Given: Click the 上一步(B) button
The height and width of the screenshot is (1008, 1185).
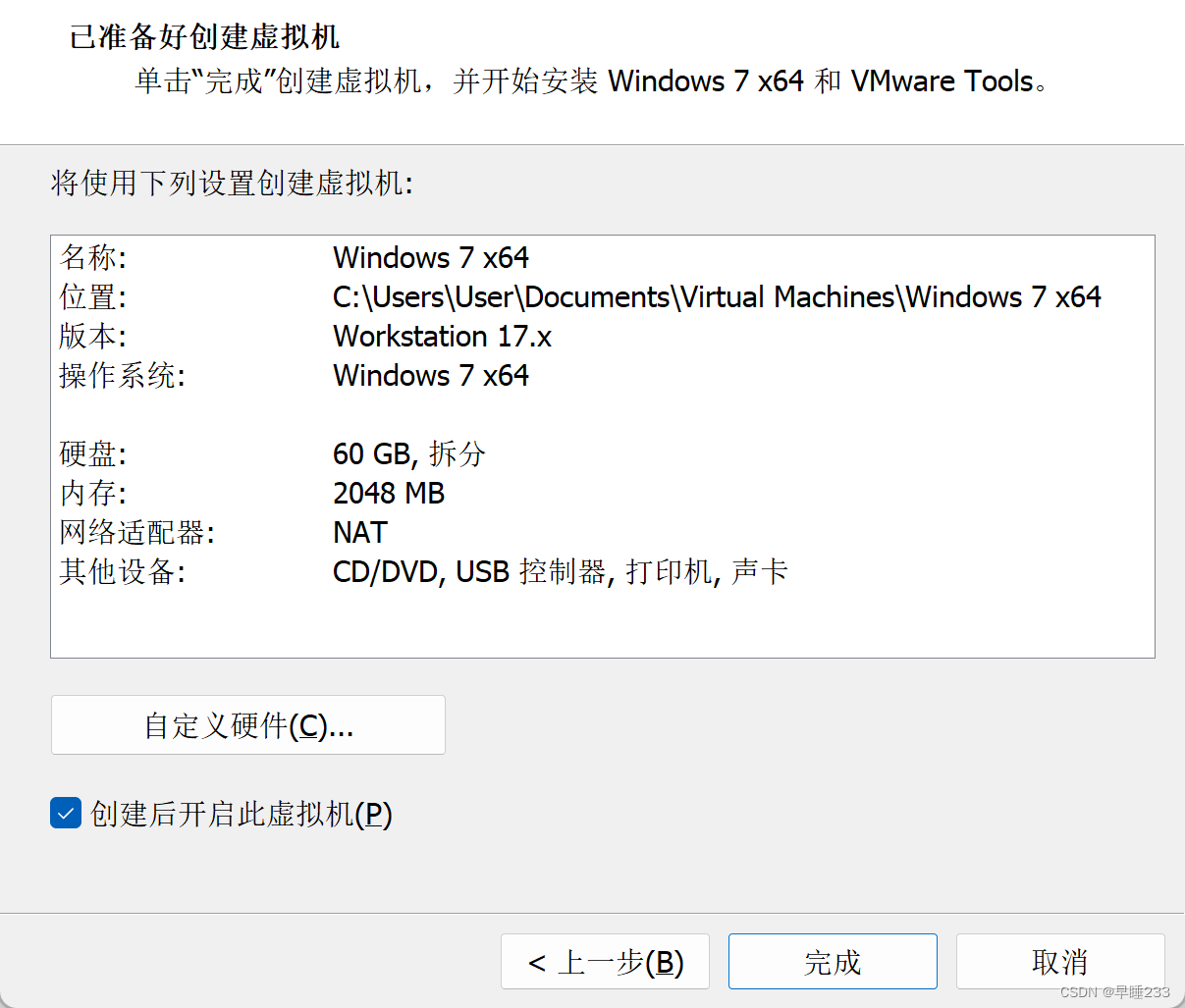Looking at the screenshot, I should pyautogui.click(x=605, y=962).
